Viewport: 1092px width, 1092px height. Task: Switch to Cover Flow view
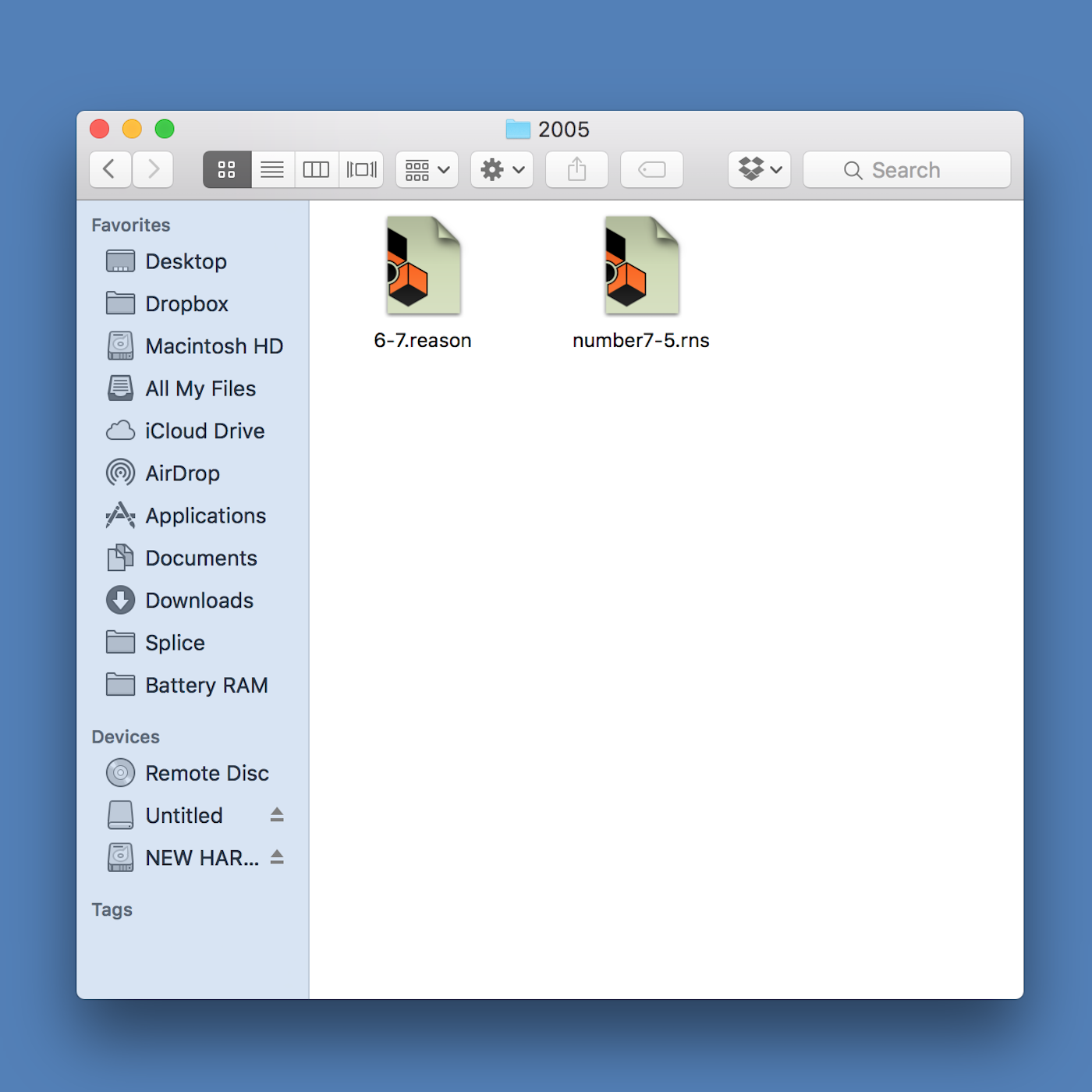361,169
